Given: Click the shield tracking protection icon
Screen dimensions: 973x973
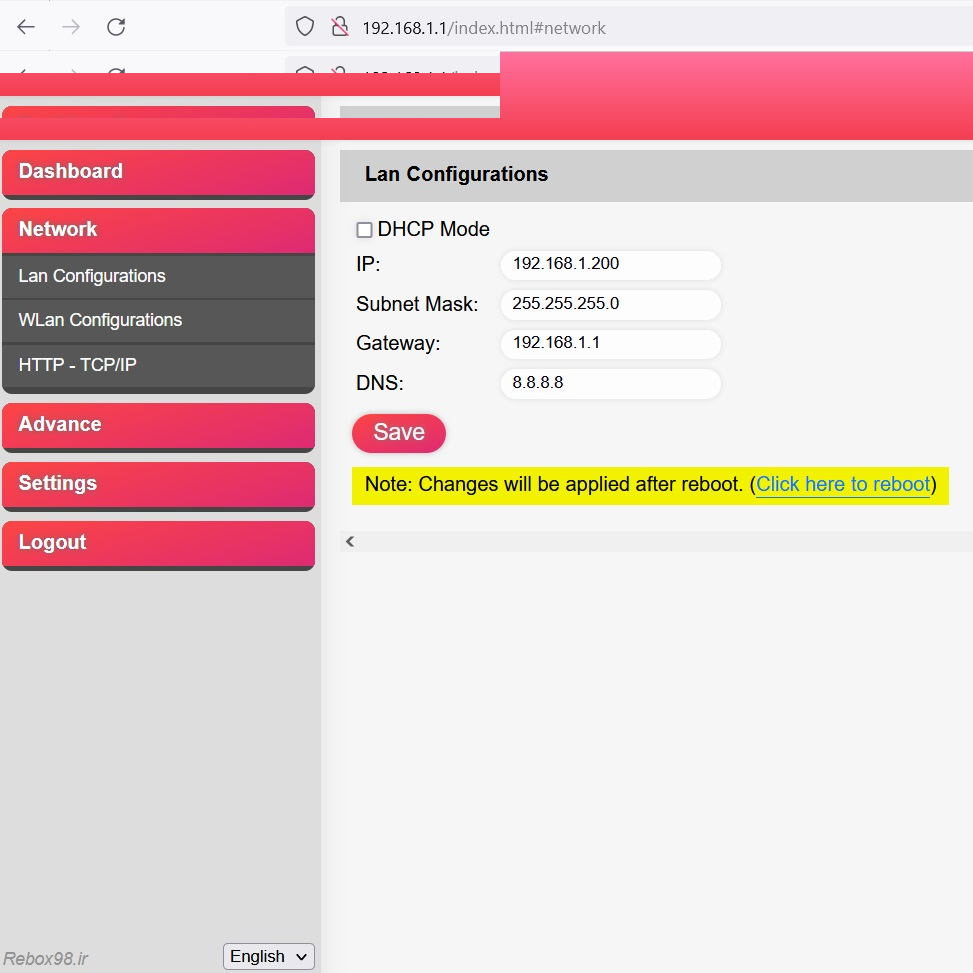Looking at the screenshot, I should [305, 27].
